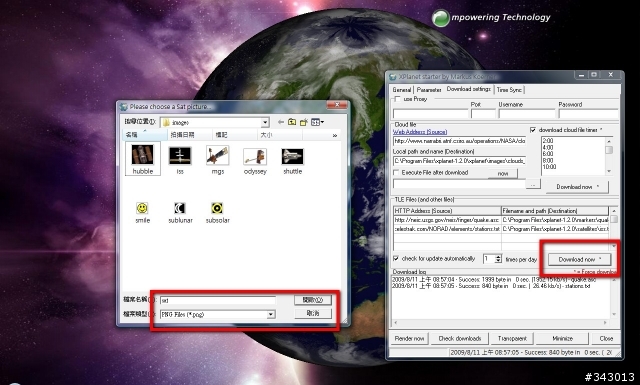Image resolution: width=640 pixels, height=385 pixels.
Task: Select the iss satellite image
Action: 180,159
